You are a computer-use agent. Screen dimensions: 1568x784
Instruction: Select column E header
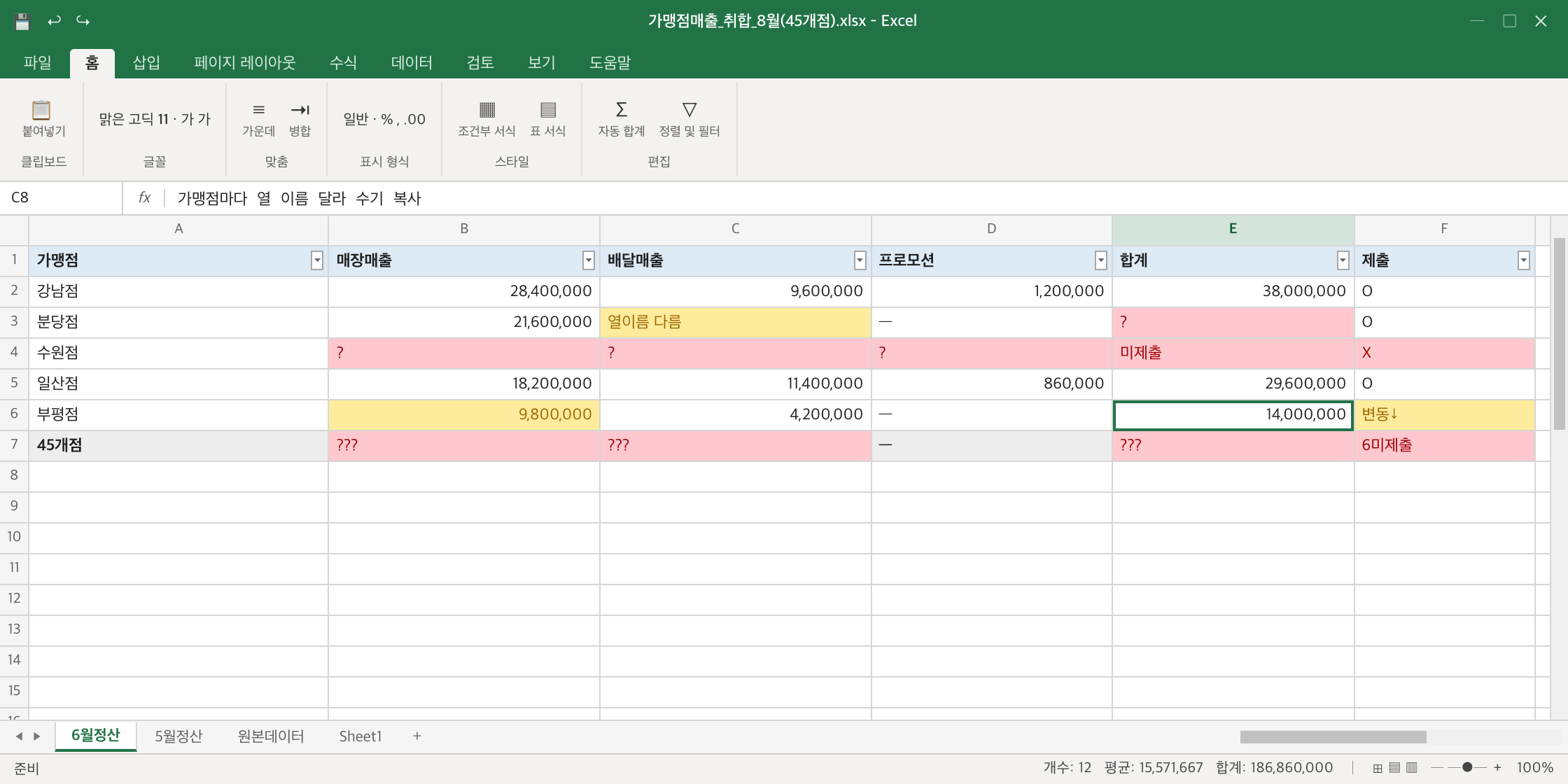tap(1233, 229)
